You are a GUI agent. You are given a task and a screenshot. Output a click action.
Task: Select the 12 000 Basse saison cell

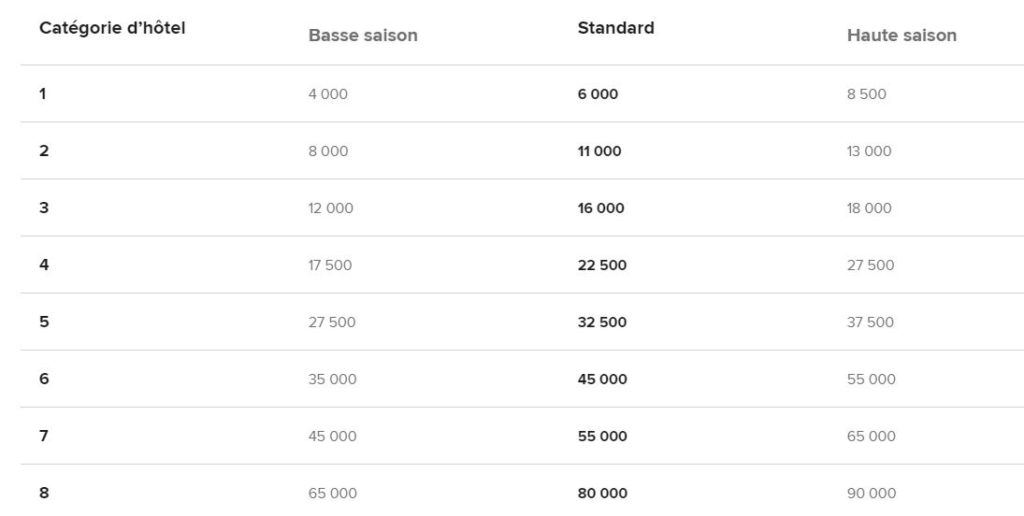(x=331, y=208)
